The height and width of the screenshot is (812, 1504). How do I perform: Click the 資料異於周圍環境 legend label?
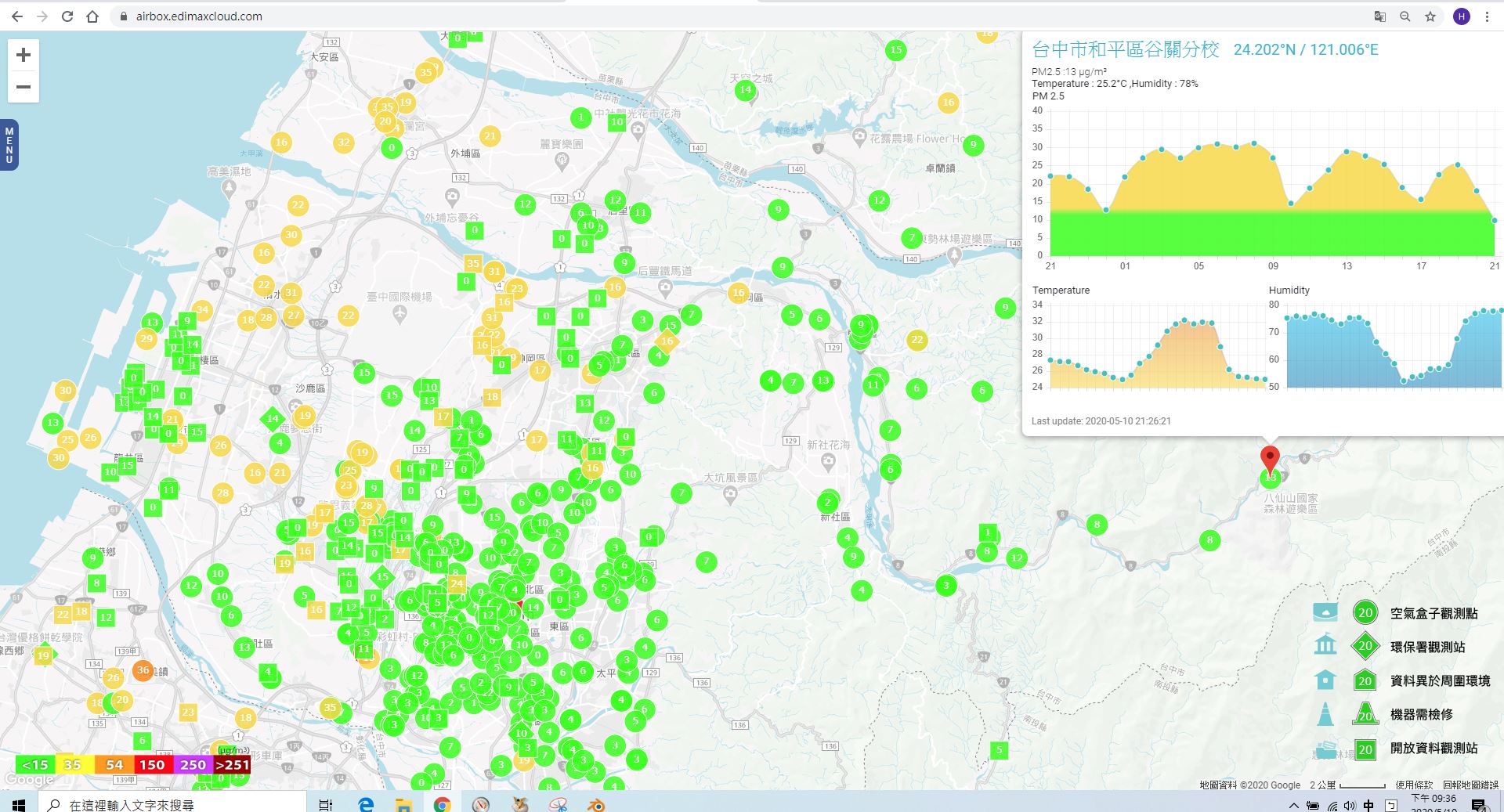click(1440, 681)
